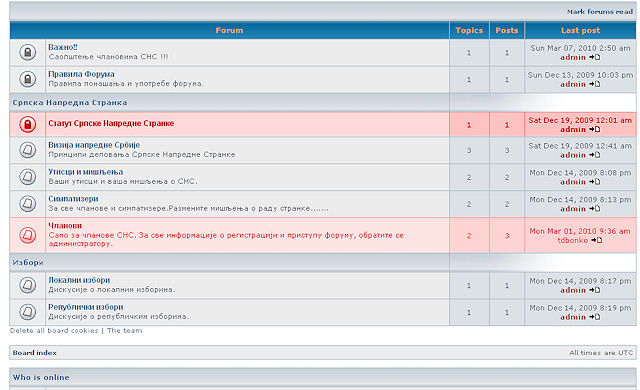Open tdbonko user profile

[573, 240]
